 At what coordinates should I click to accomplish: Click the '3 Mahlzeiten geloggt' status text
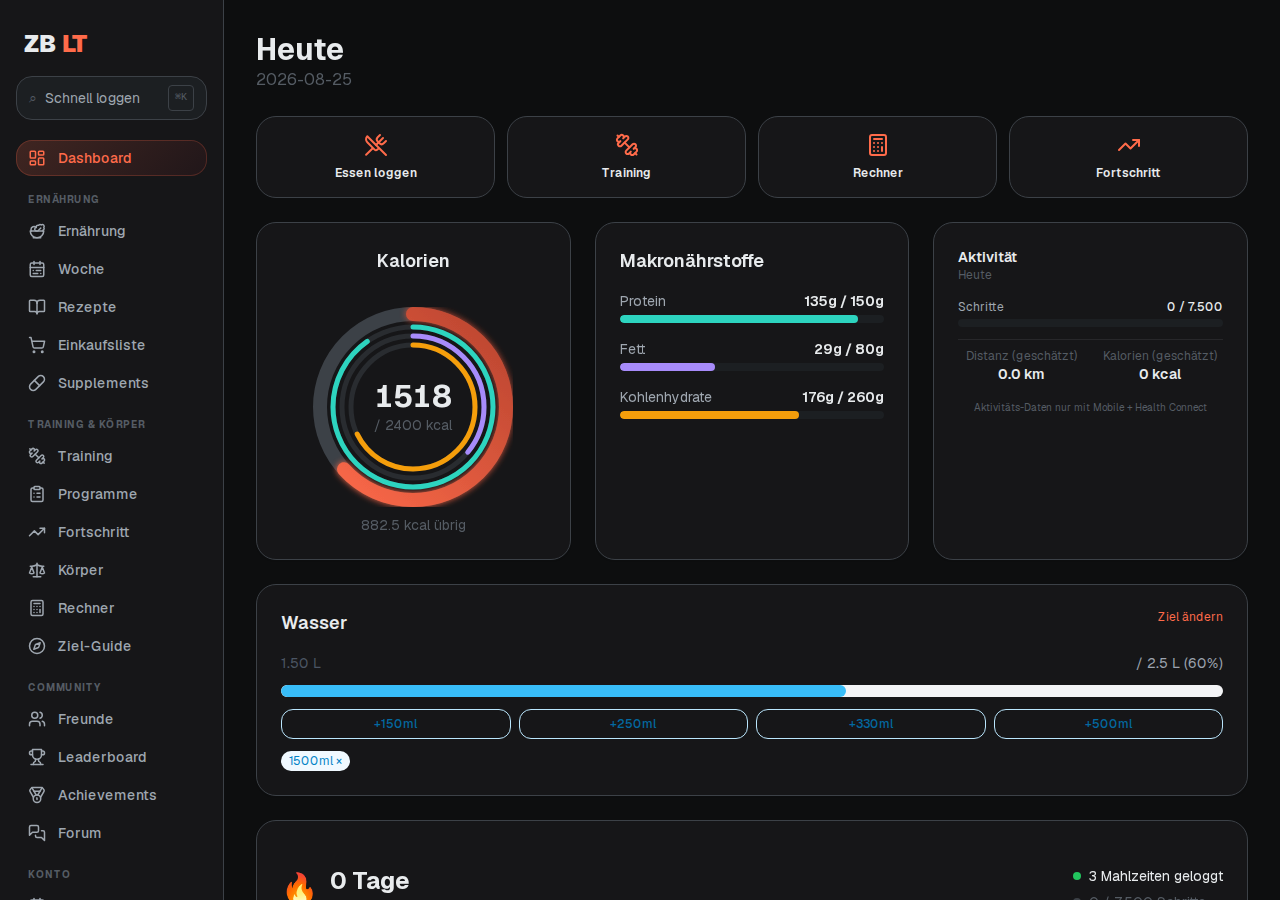tap(1156, 876)
